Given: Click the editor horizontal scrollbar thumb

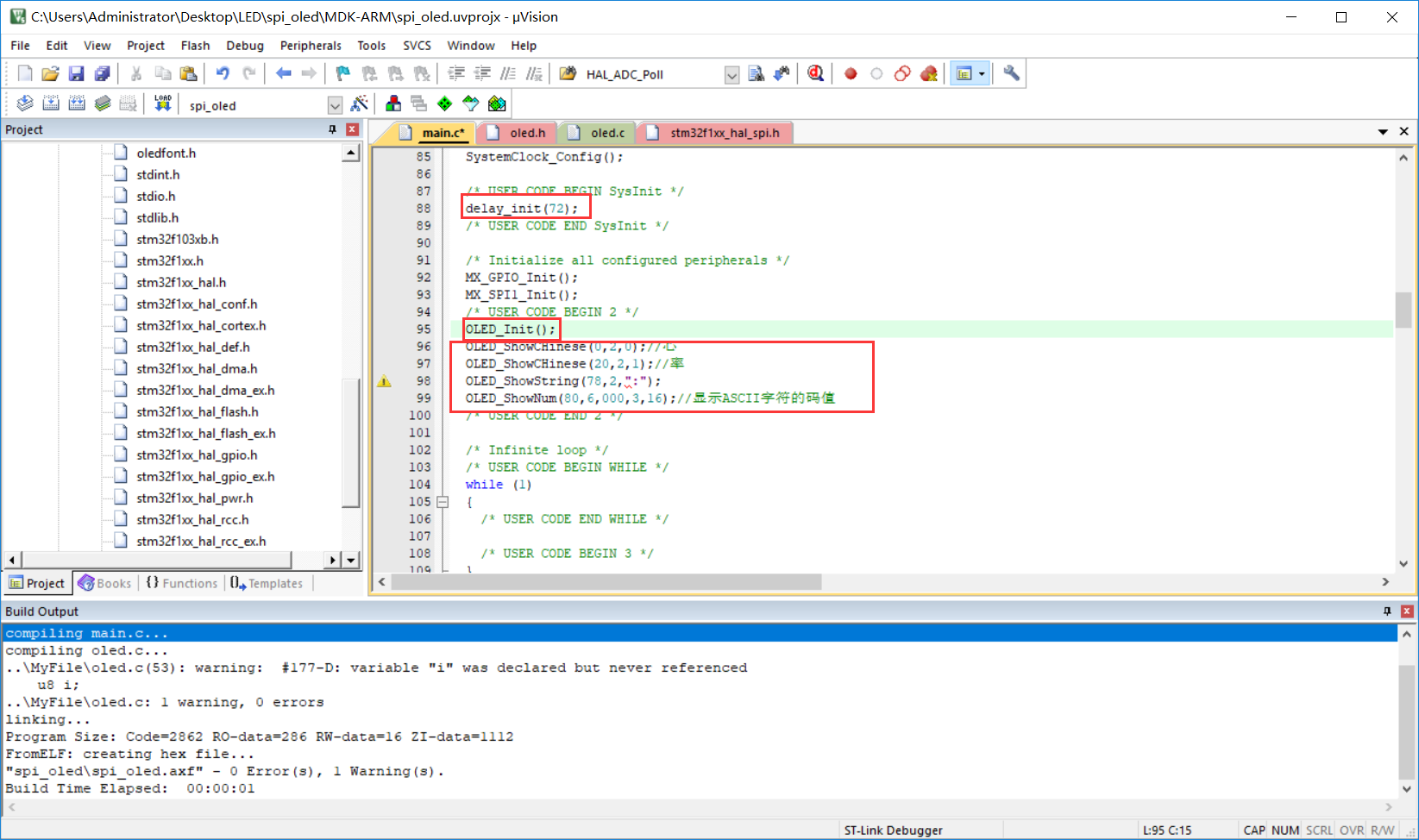Looking at the screenshot, I should pyautogui.click(x=606, y=583).
